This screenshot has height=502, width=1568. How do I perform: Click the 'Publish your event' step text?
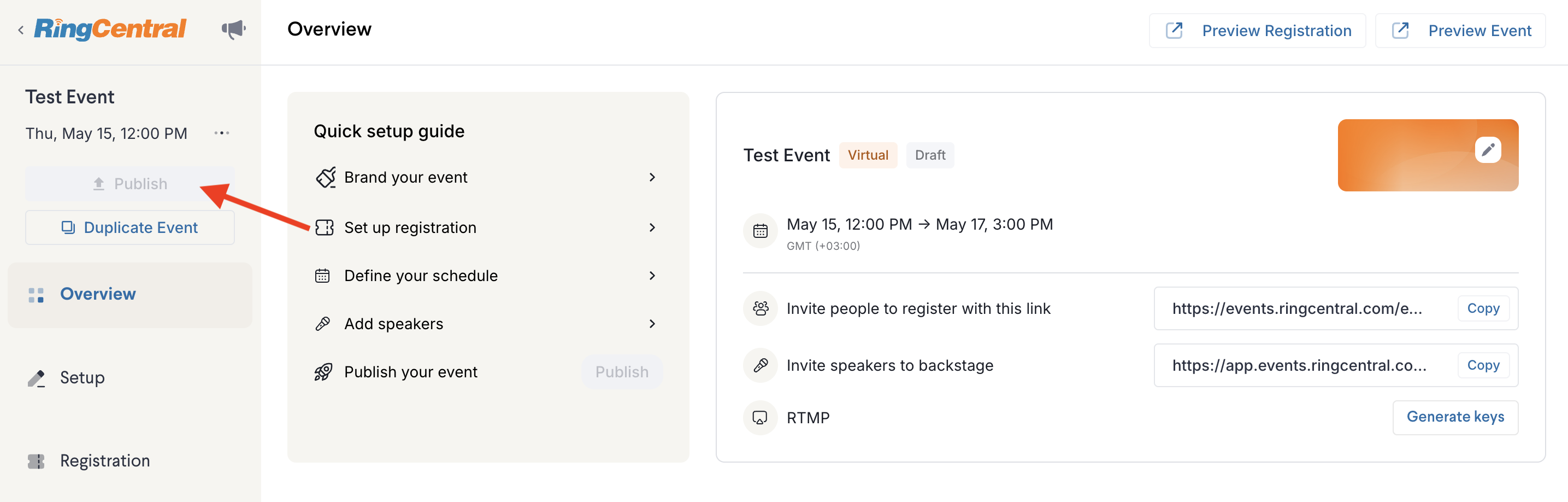[x=410, y=372]
